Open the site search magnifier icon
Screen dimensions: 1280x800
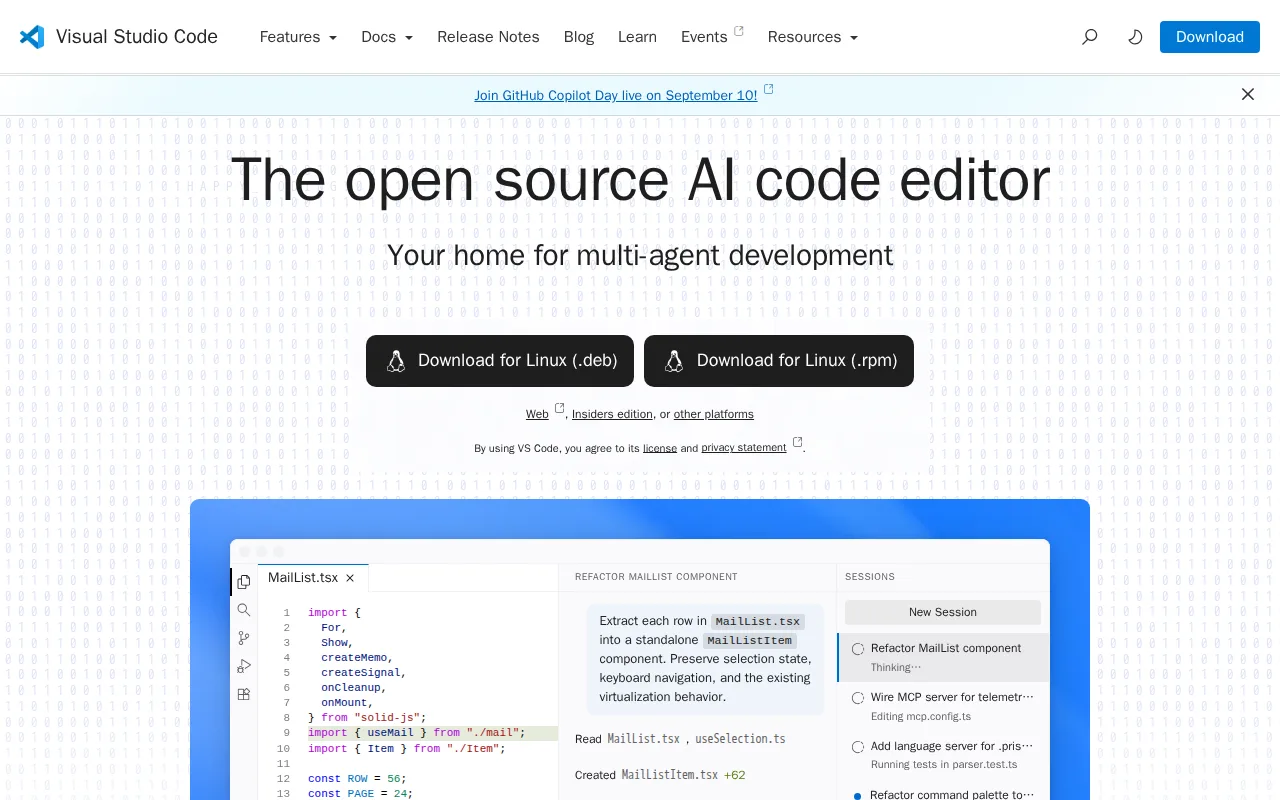tap(1090, 37)
